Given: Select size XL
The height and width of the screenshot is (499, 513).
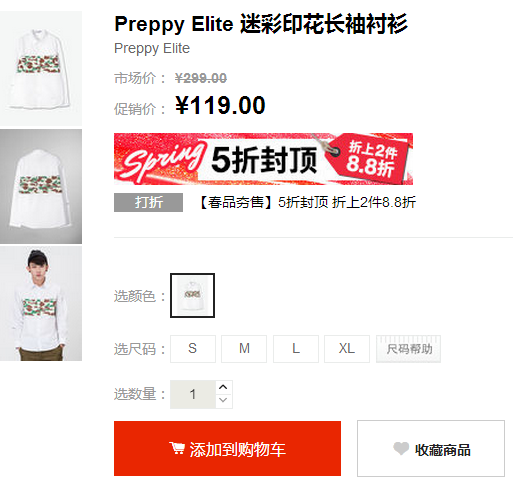Looking at the screenshot, I should (347, 349).
